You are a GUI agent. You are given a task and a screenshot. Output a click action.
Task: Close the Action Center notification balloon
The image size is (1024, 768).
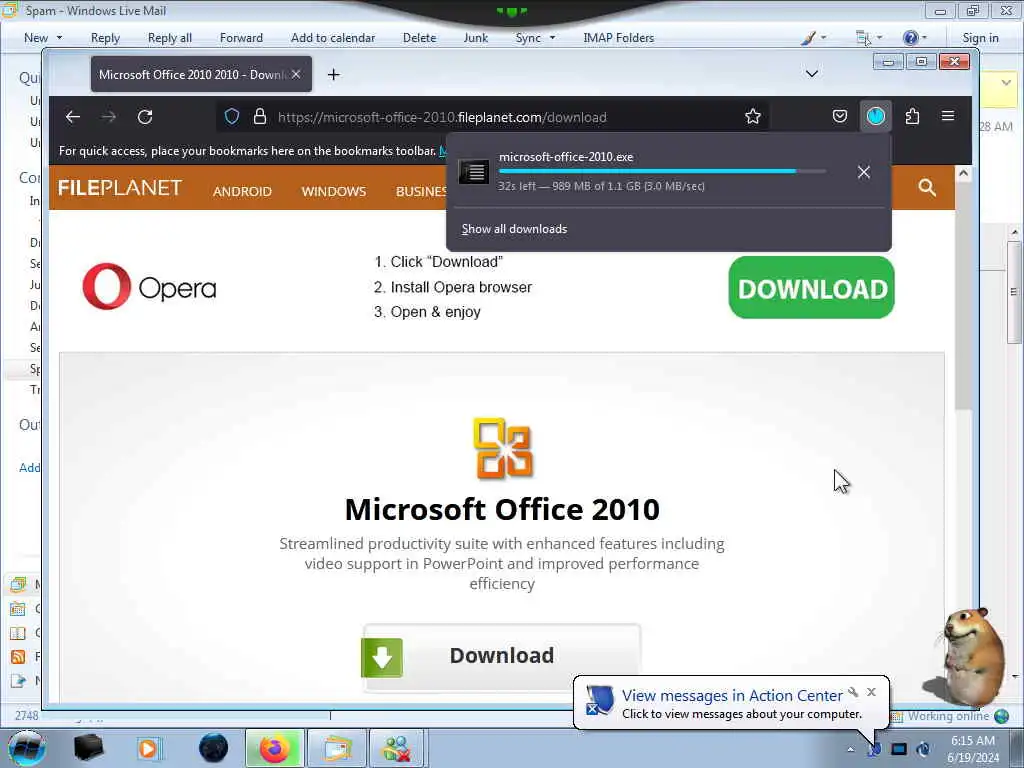pos(871,692)
